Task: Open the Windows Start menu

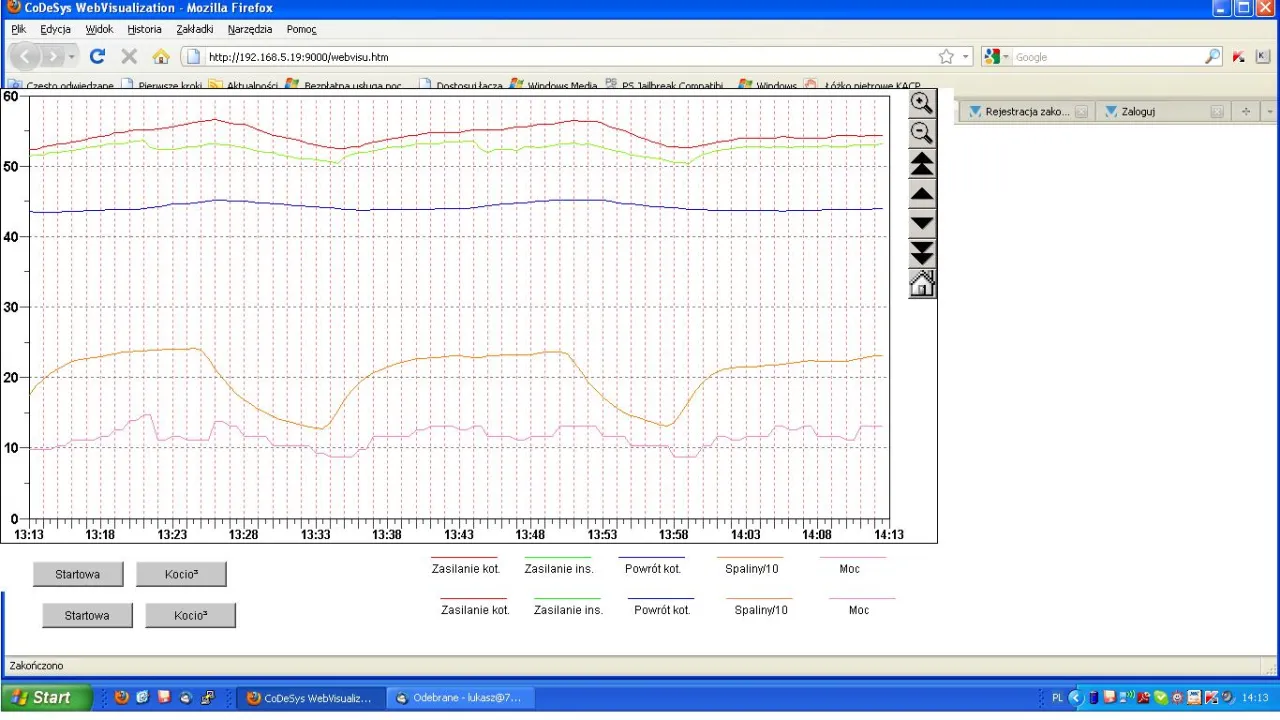Action: pyautogui.click(x=46, y=697)
